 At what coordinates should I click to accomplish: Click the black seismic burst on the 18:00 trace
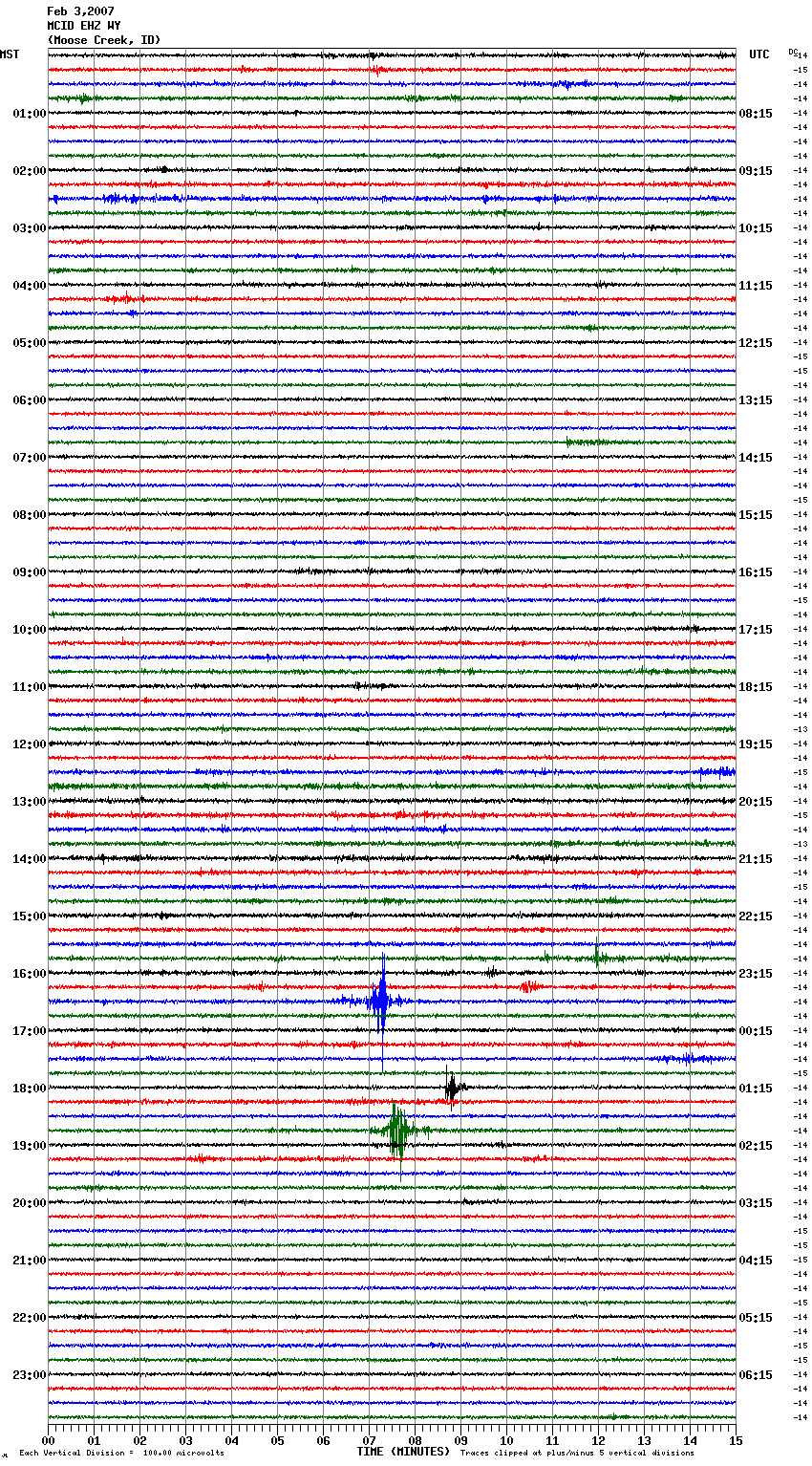(x=453, y=1088)
